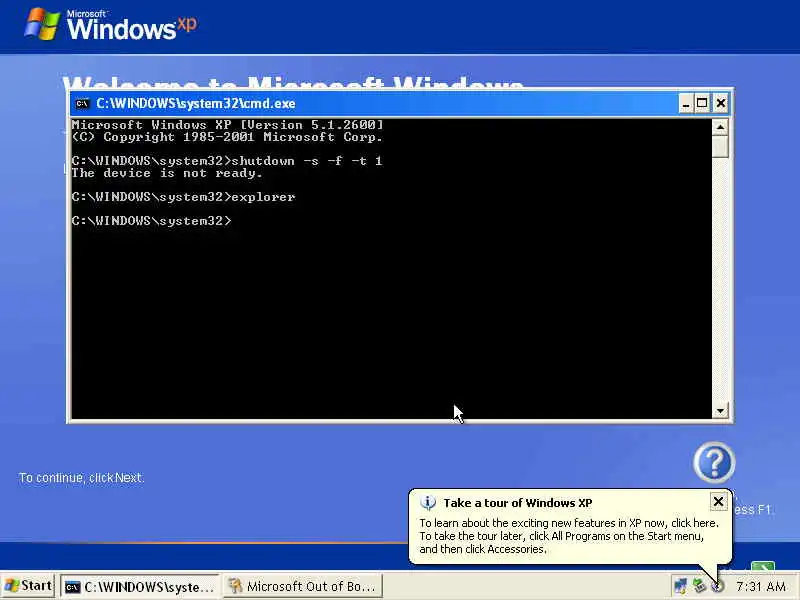Click the 'Take a tour of Windows XP' heading
This screenshot has width=800, height=600.
point(518,503)
